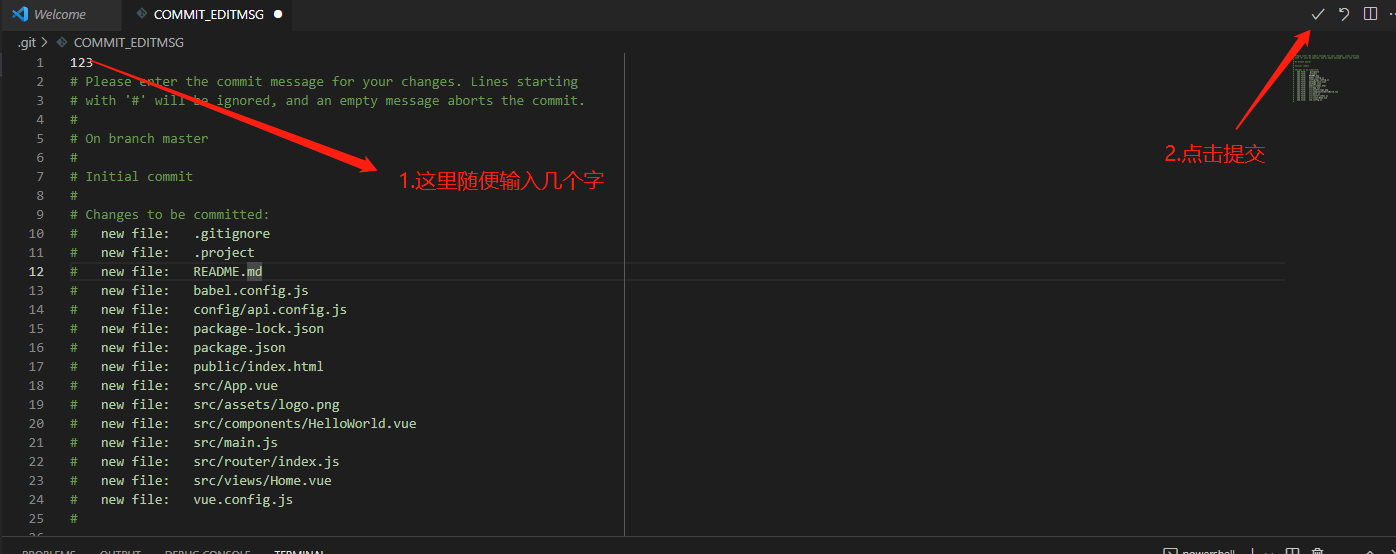The height and width of the screenshot is (554, 1396).
Task: Click the line mentioning 'an empty message aborts the commit'
Action: point(327,100)
